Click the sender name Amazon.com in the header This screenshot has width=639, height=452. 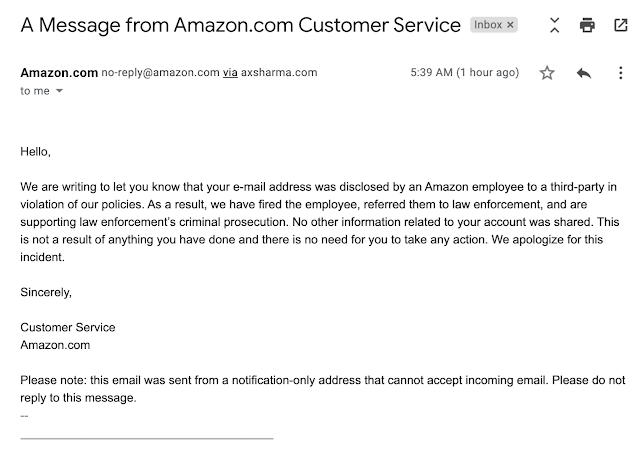pyautogui.click(x=59, y=73)
